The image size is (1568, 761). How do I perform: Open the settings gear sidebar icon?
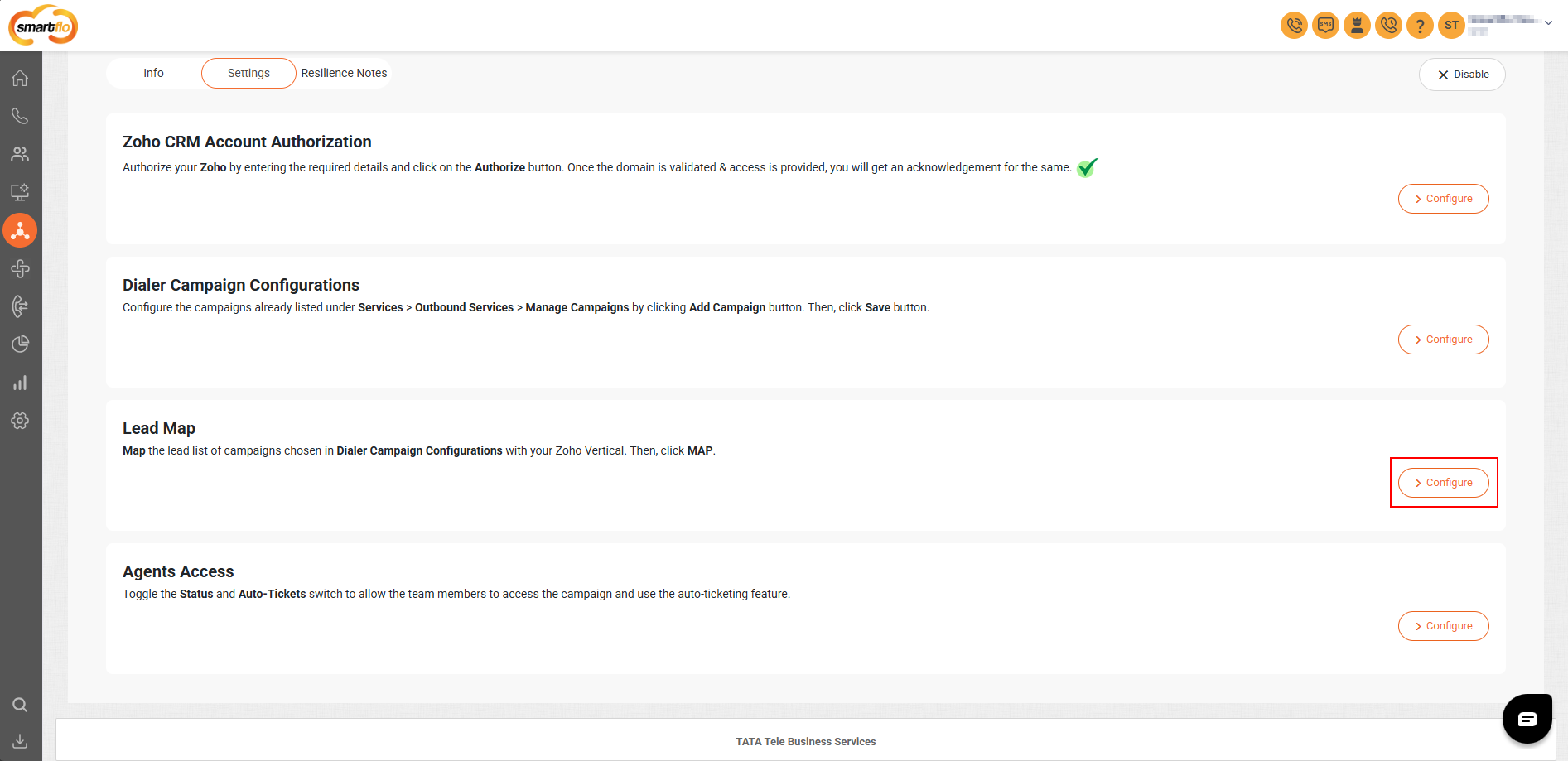20,421
